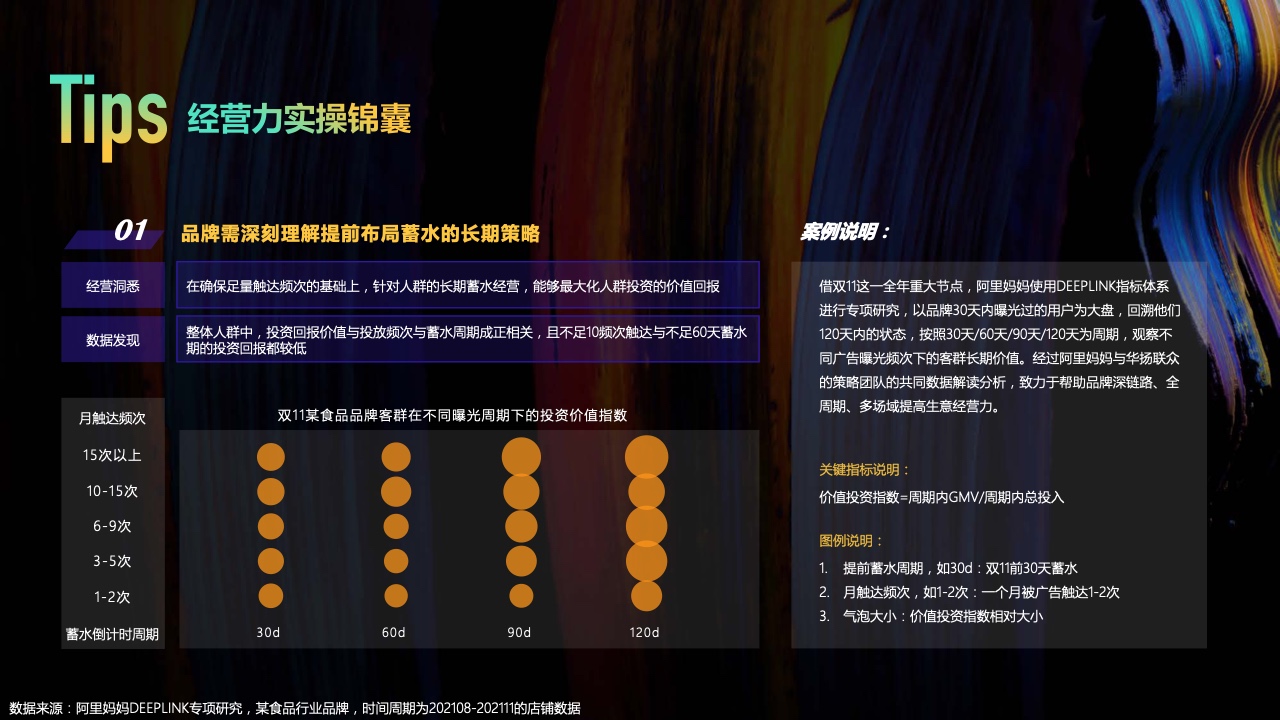Screen dimensions: 1280x720
Task: Select chart title "双11某食品品牌客群在不同曝光周期下的投资价值指数"
Action: (452, 415)
